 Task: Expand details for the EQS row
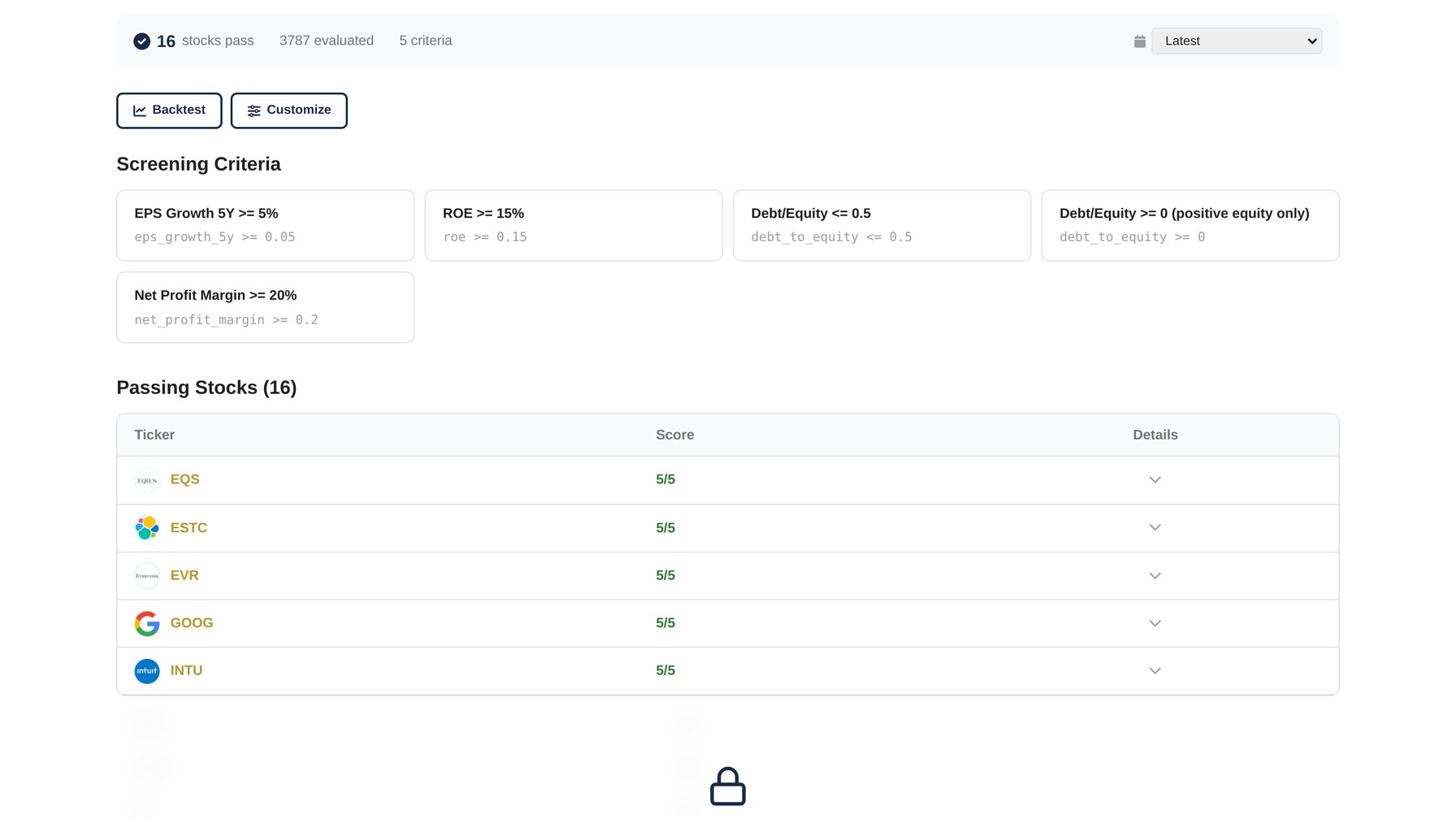click(1155, 479)
